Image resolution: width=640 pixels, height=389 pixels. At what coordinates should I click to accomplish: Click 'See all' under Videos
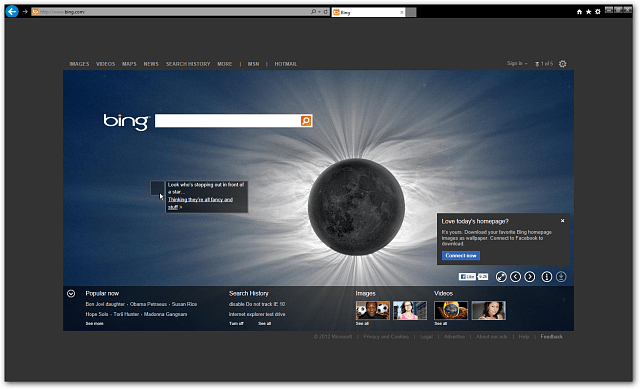[x=440, y=324]
